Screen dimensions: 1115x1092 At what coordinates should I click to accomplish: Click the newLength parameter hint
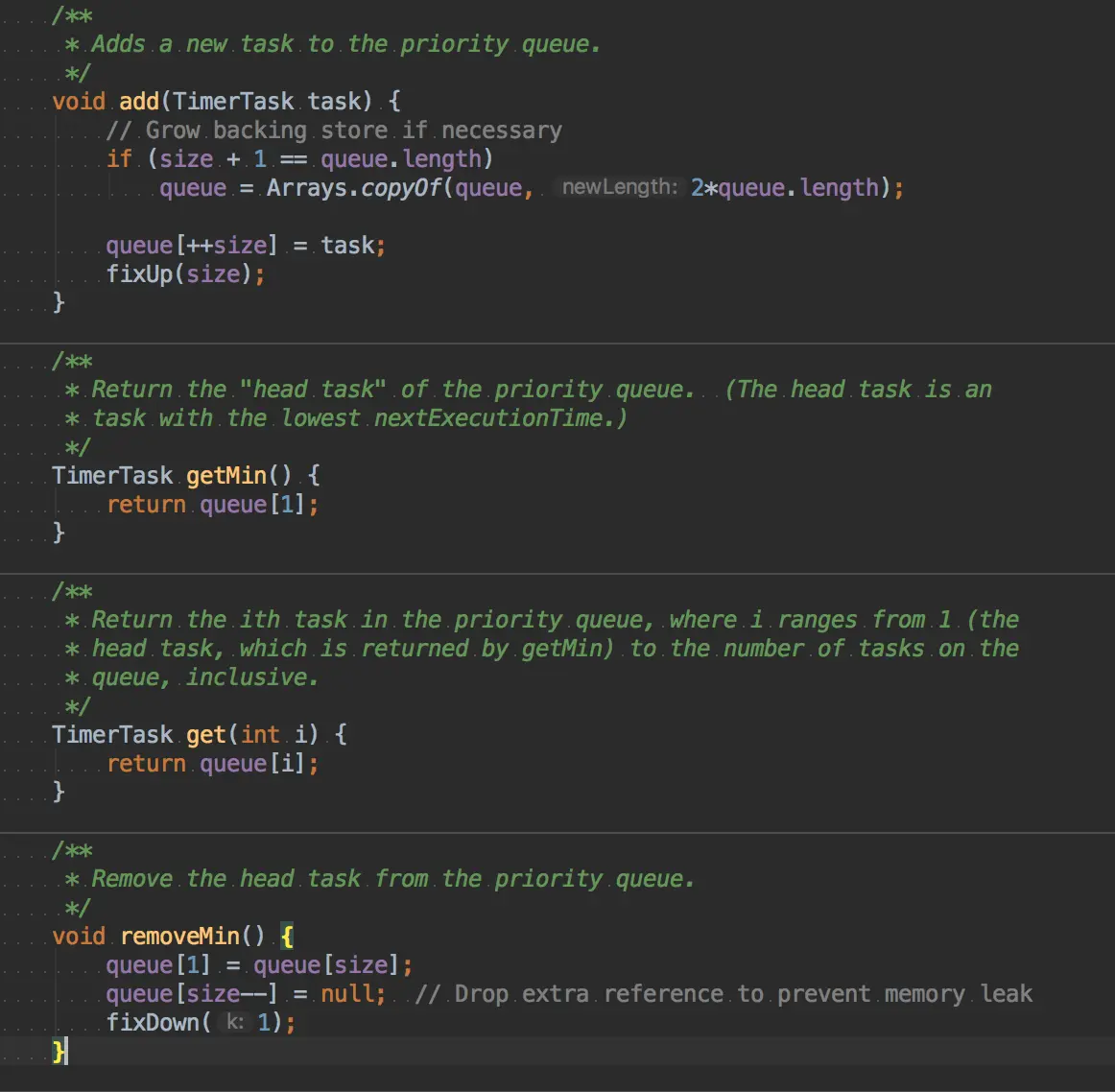coord(619,187)
